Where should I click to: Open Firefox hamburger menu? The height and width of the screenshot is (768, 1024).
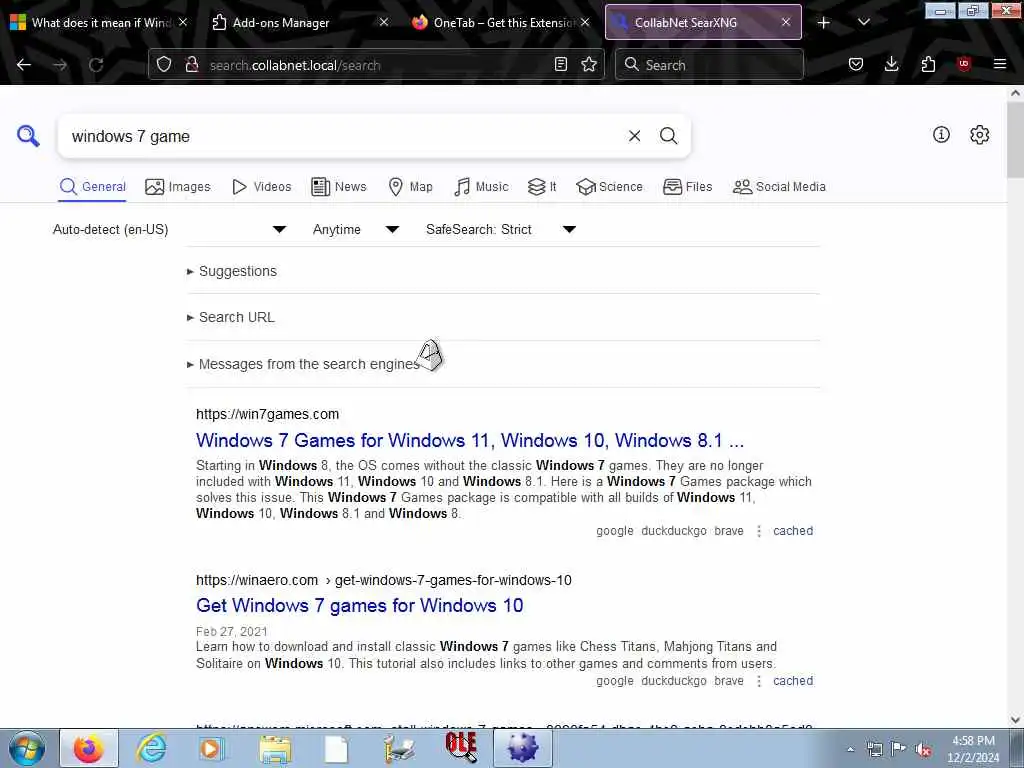point(1000,64)
